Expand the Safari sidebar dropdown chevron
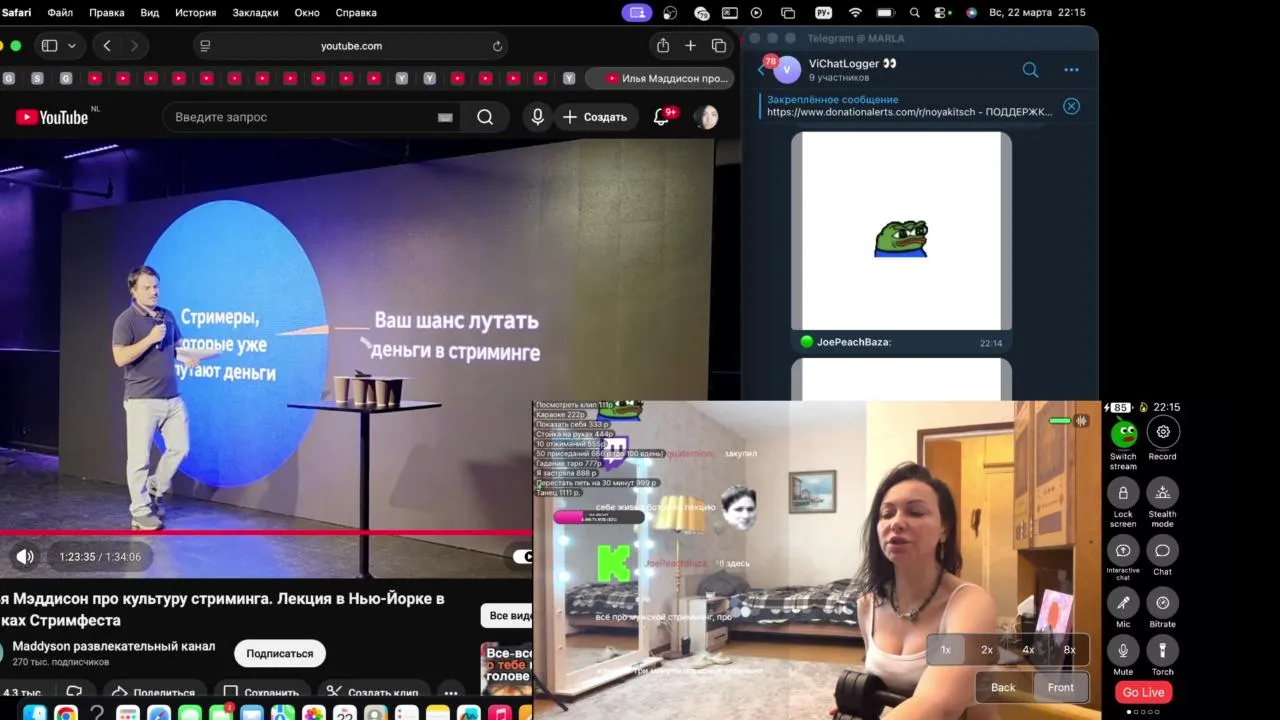This screenshot has width=1280, height=720. pos(72,46)
